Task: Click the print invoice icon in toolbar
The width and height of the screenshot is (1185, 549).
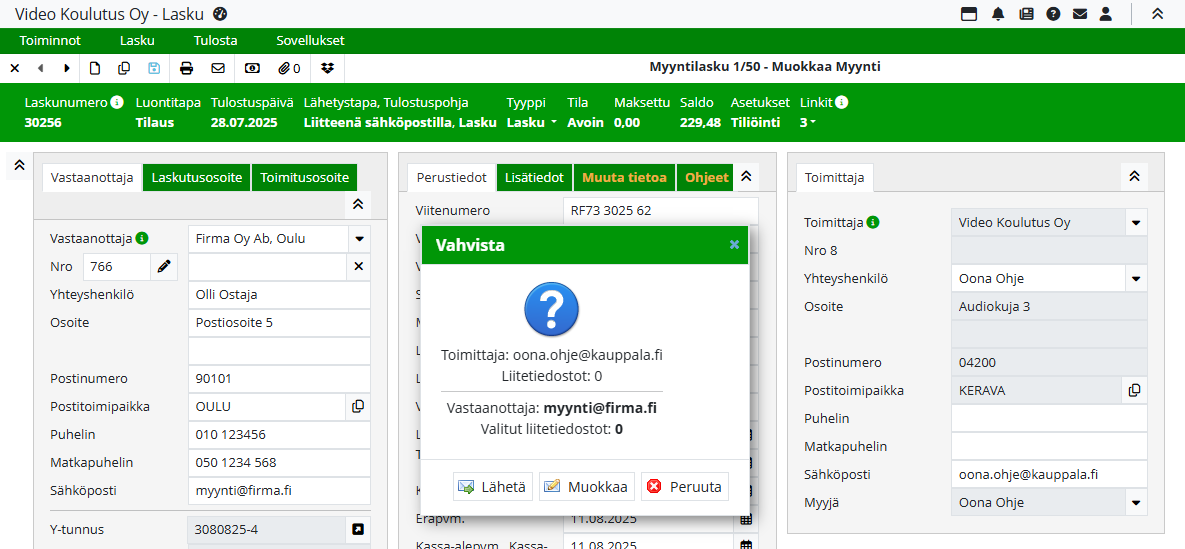Action: coord(186,68)
